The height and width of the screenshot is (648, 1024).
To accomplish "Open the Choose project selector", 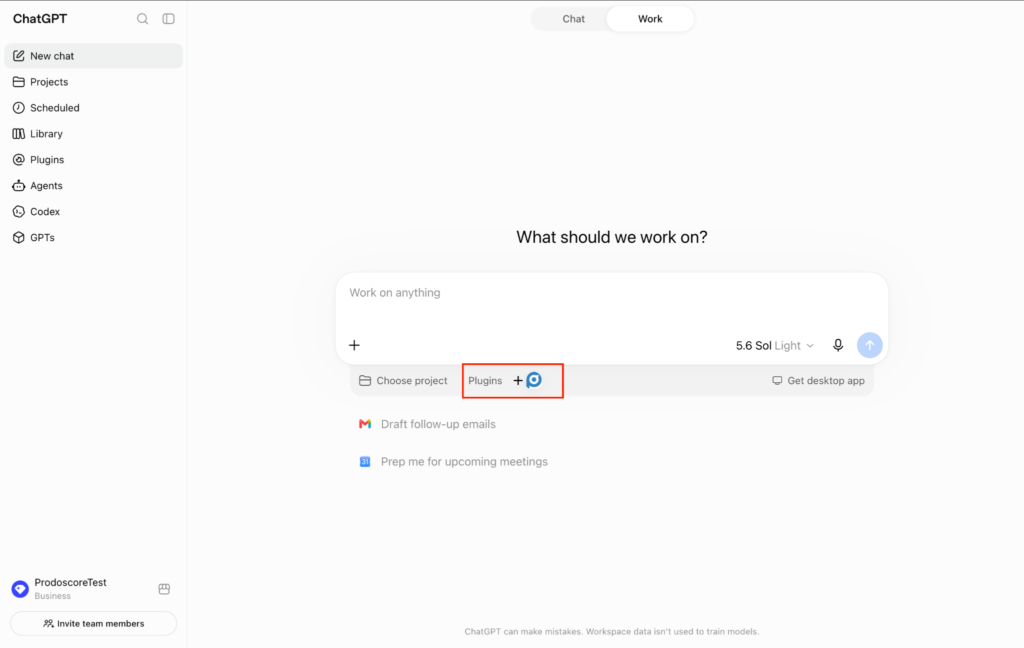I will [403, 381].
